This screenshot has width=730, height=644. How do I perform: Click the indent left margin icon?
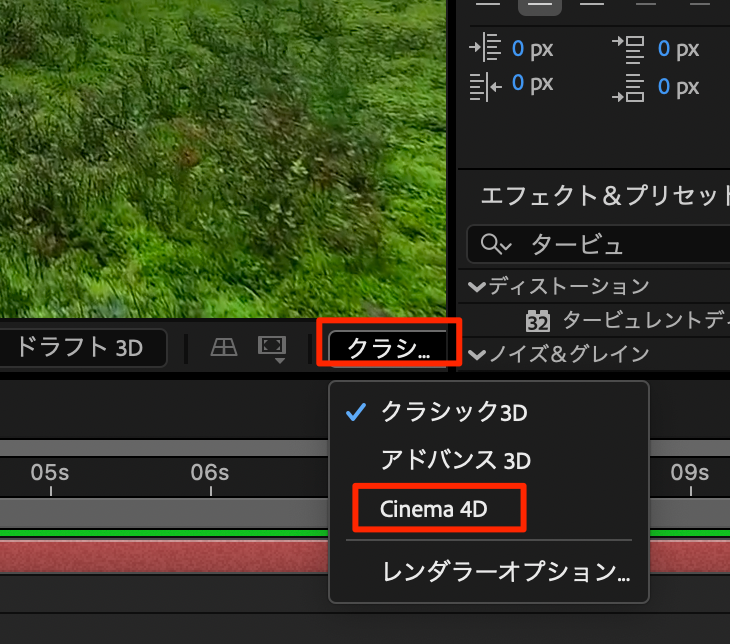point(485,49)
